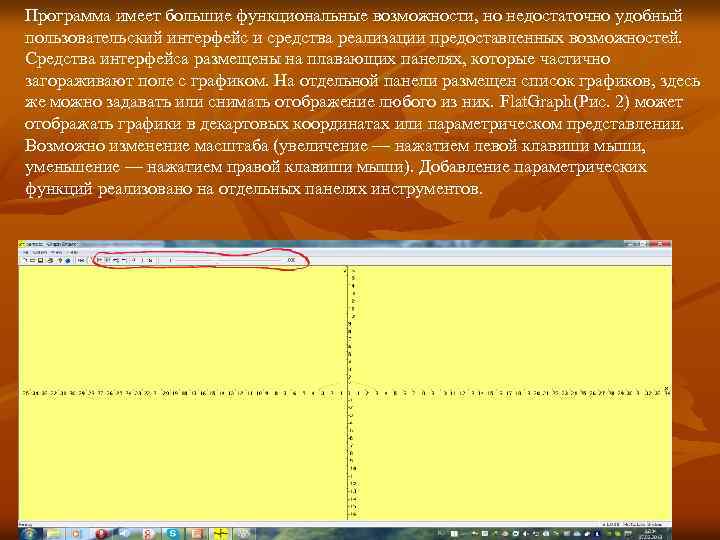Open the File menu in the graph window
The image size is (720, 540).
click(26, 252)
